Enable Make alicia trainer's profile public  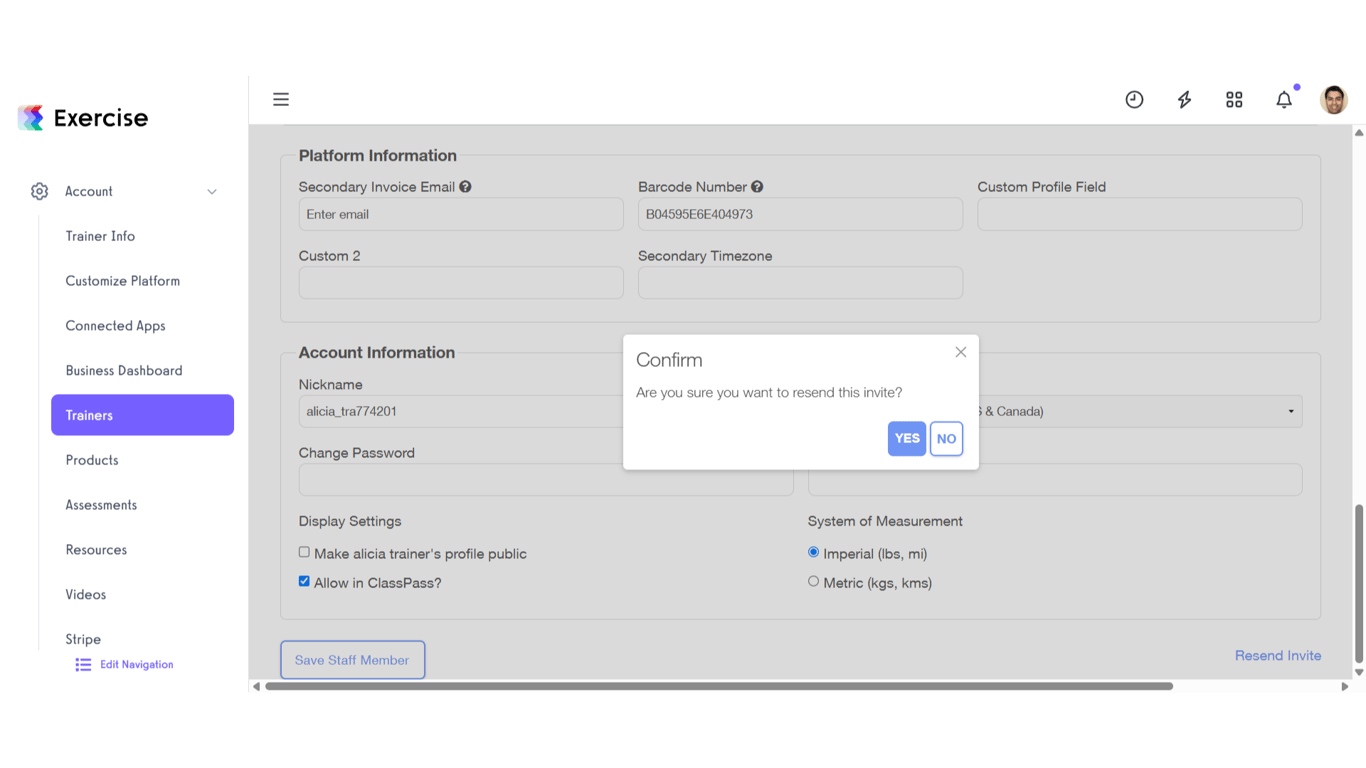click(x=304, y=552)
